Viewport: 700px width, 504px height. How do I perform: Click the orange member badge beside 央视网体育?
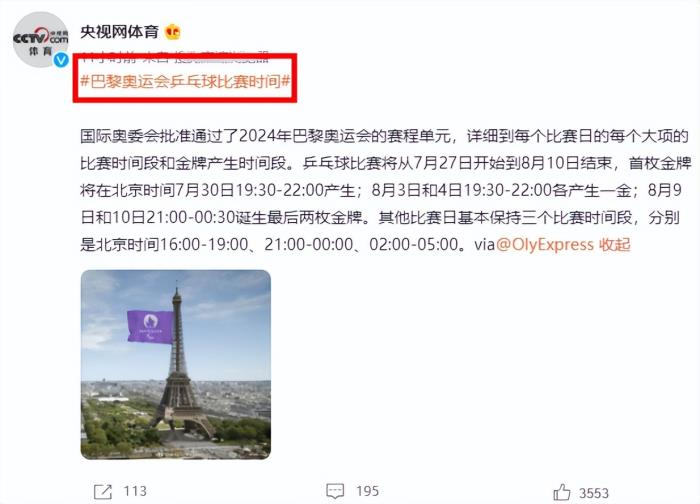click(x=173, y=32)
